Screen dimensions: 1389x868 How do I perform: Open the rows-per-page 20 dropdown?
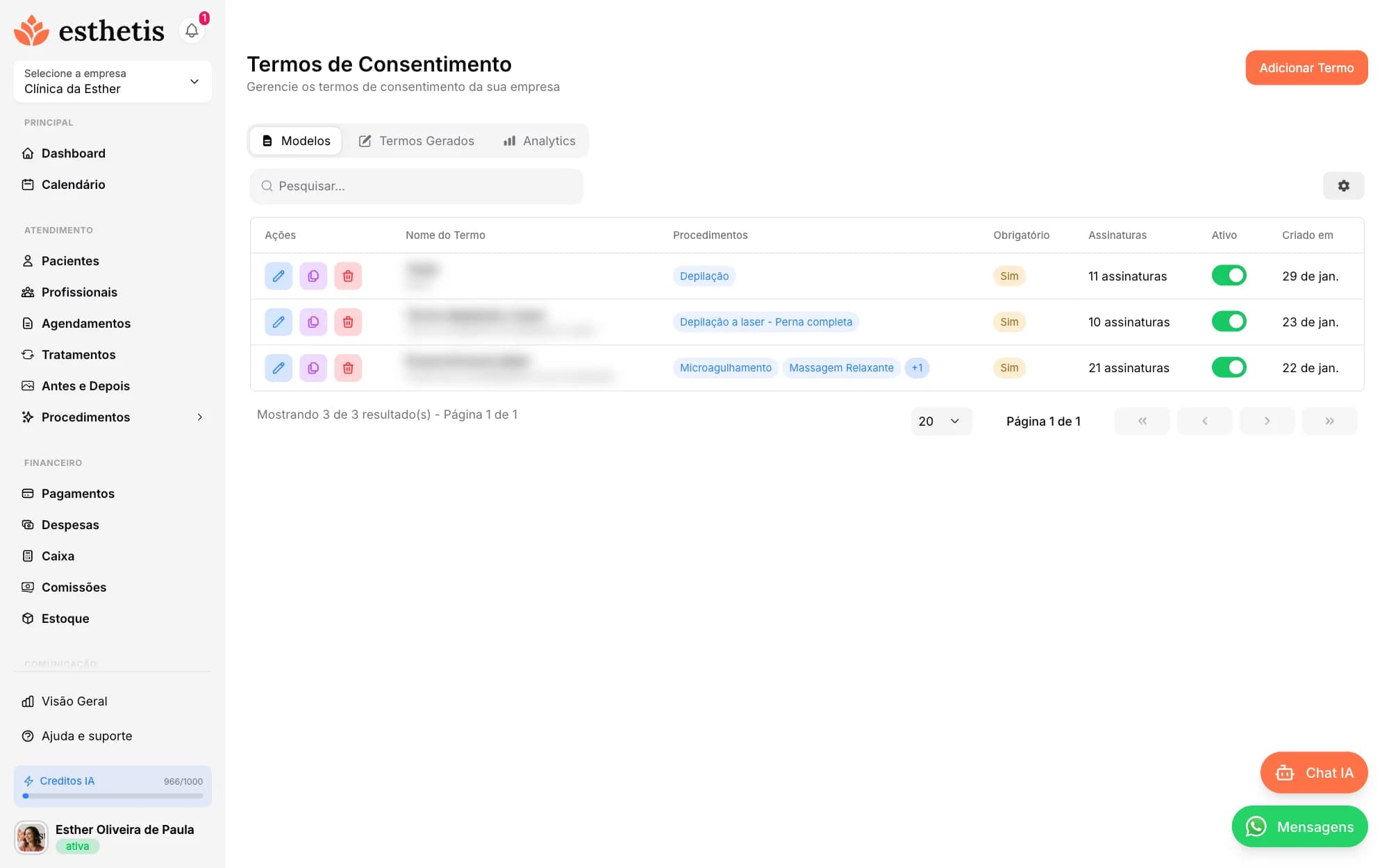[x=941, y=422]
